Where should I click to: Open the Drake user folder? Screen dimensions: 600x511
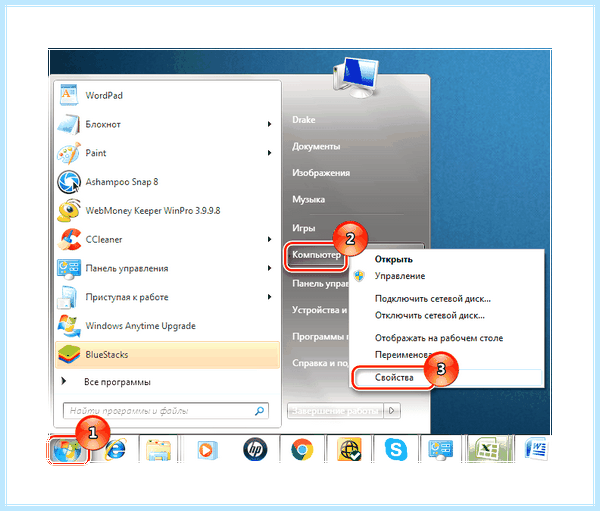304,120
